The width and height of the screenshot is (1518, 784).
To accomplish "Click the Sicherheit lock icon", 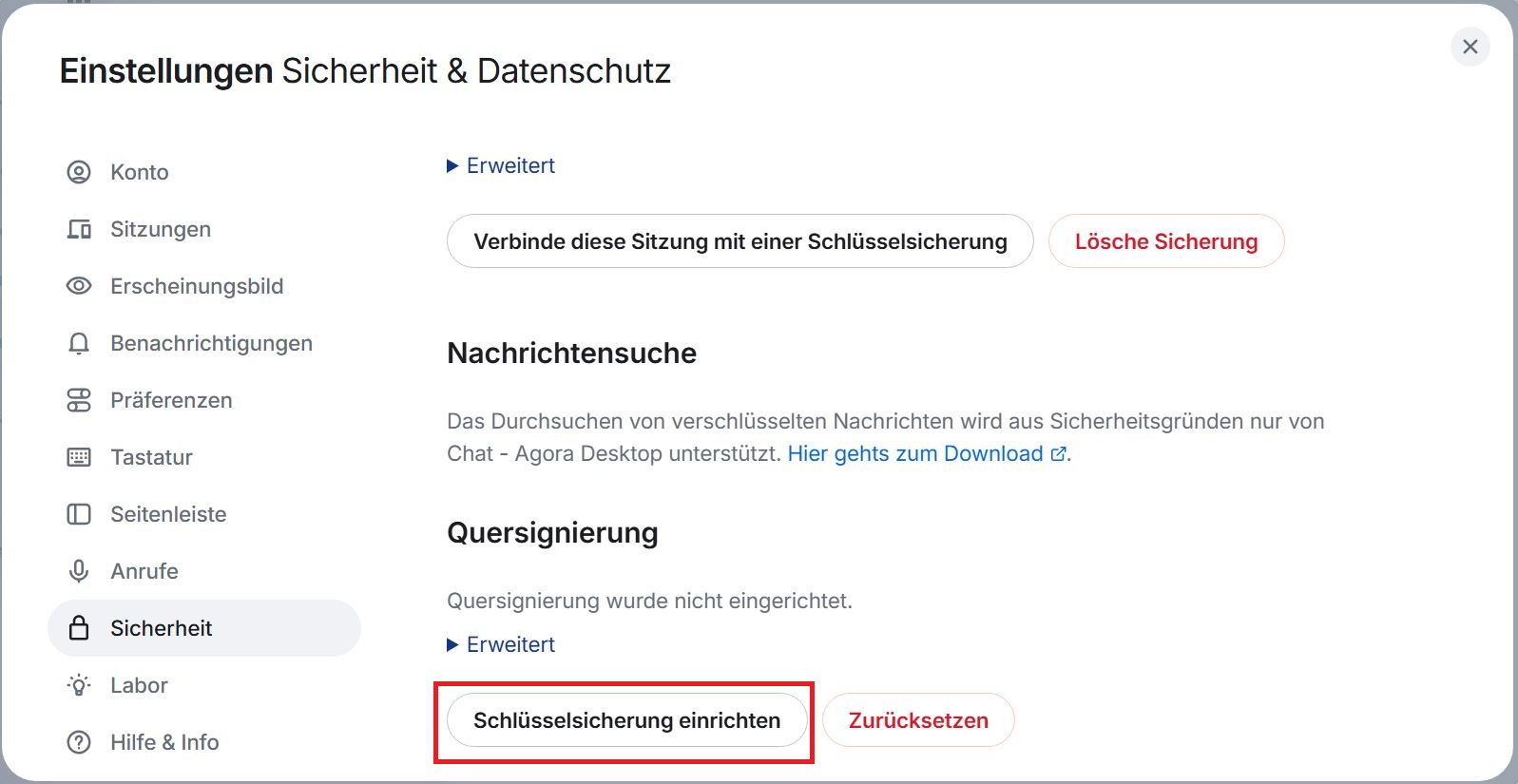I will (x=79, y=628).
